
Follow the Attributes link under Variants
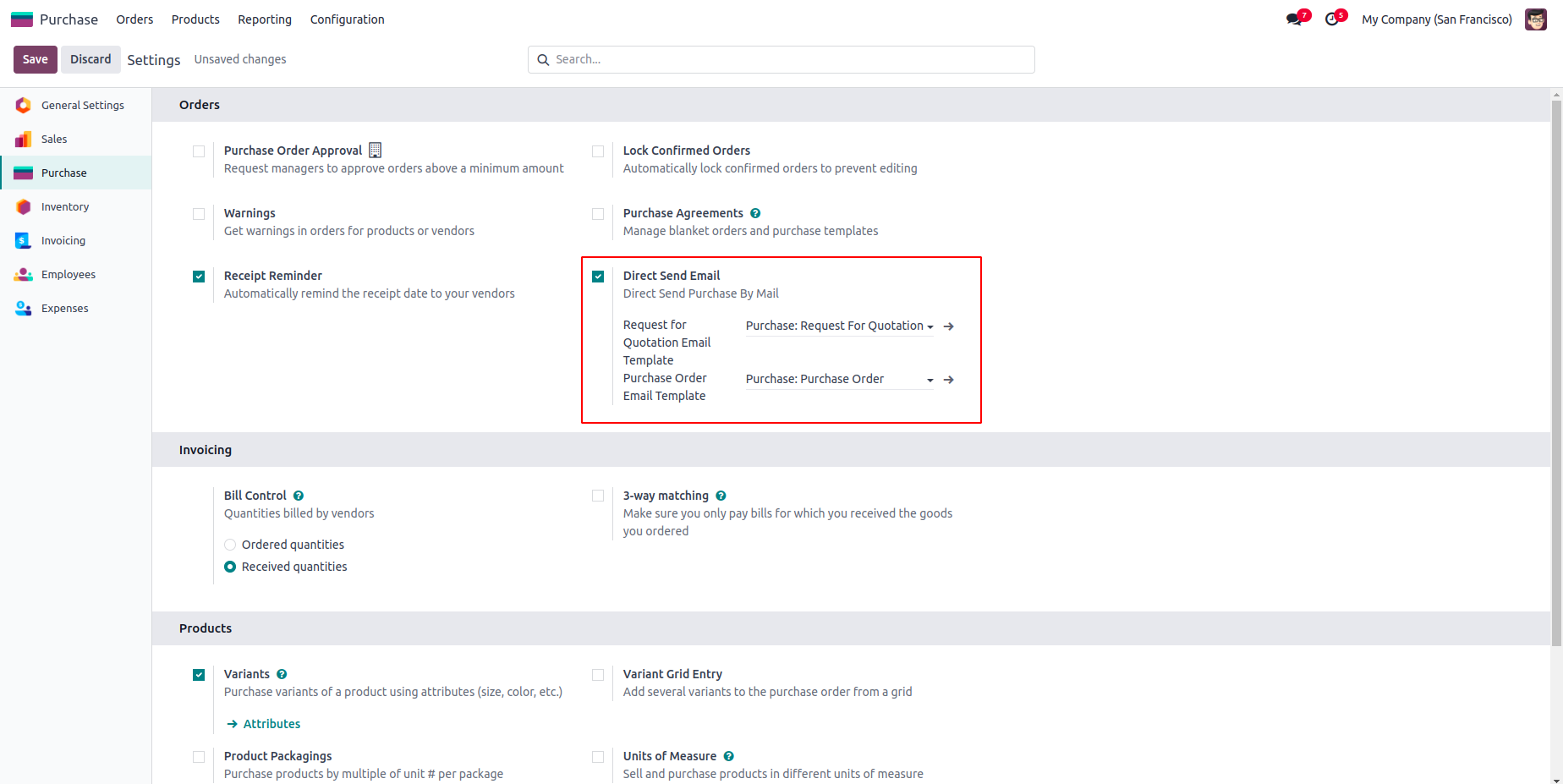pyautogui.click(x=271, y=724)
